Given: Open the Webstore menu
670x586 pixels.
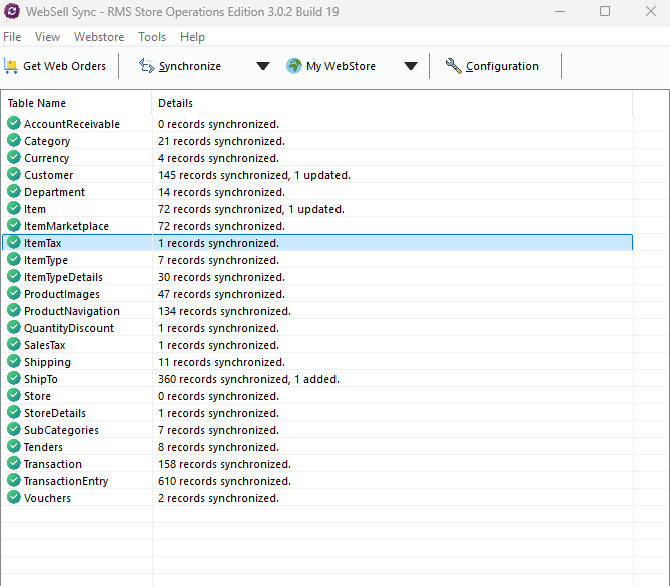Looking at the screenshot, I should pyautogui.click(x=99, y=37).
